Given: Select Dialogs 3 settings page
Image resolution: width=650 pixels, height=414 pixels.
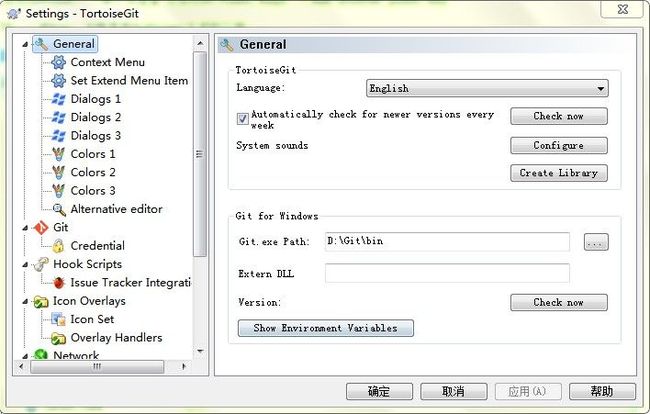Looking at the screenshot, I should point(96,136).
